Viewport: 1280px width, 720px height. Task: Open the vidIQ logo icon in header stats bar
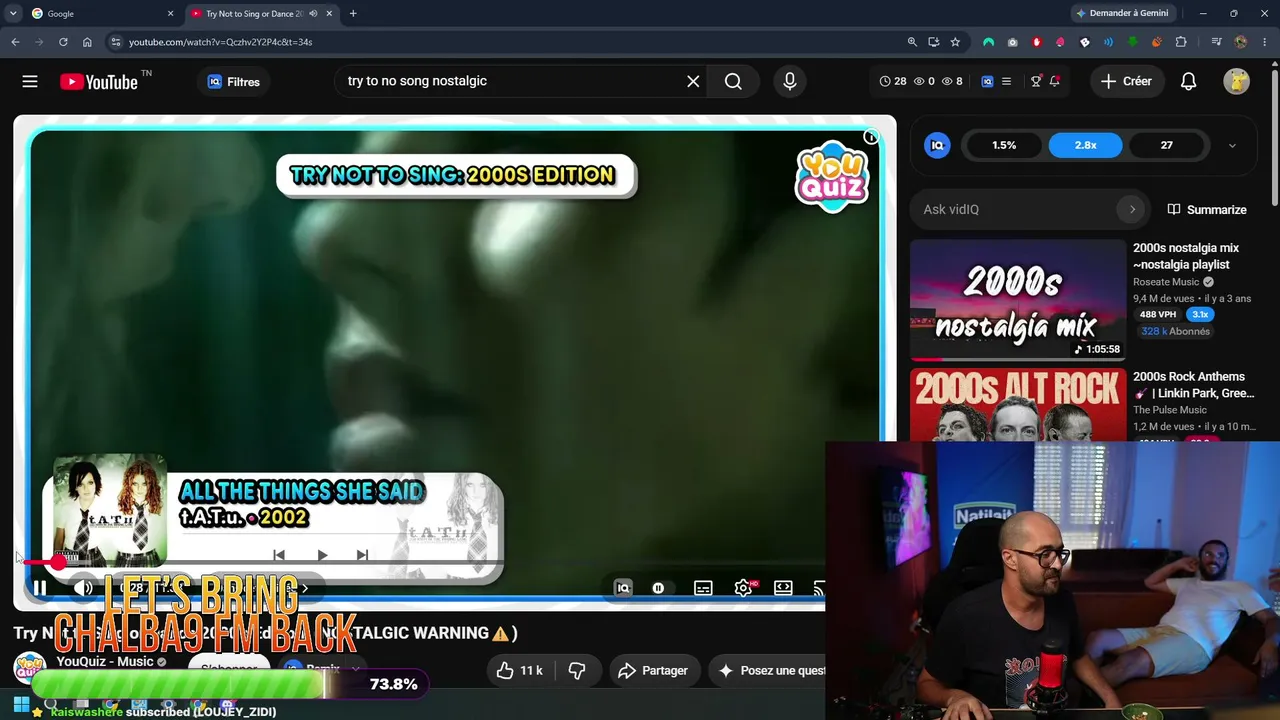tap(987, 81)
